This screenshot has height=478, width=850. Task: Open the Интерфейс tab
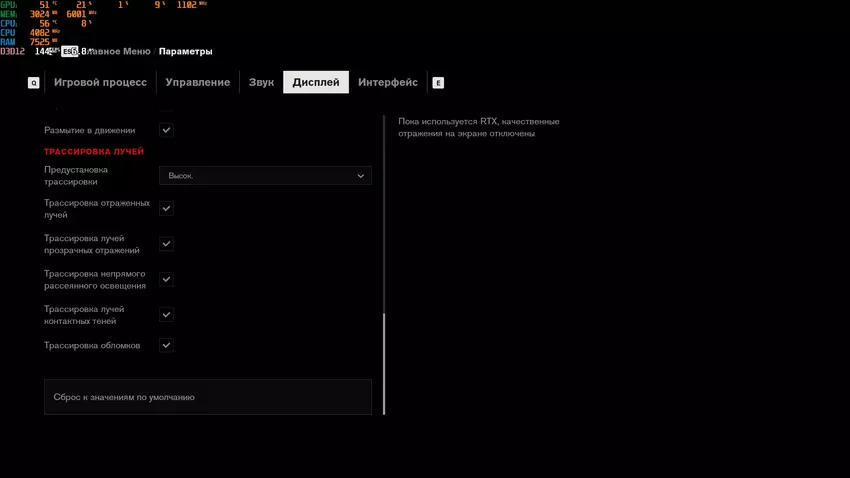point(388,82)
